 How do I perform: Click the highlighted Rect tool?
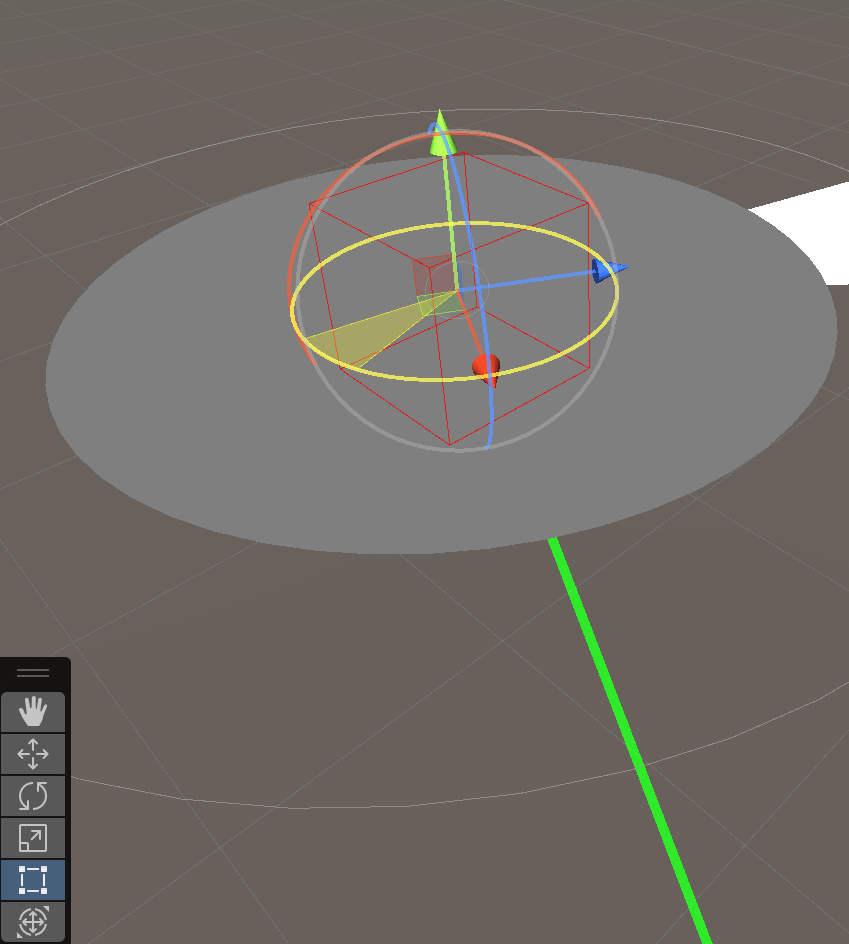33,880
